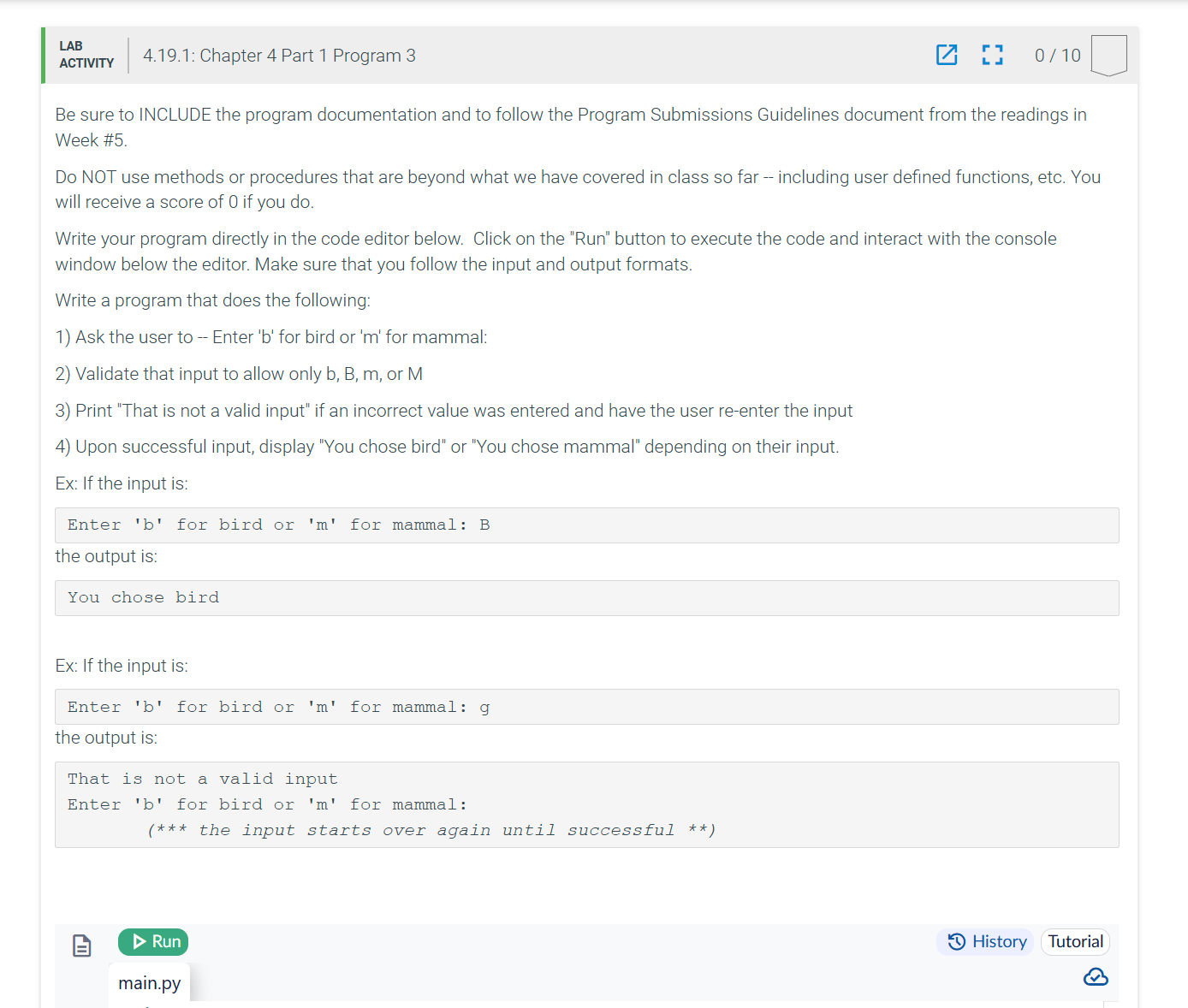The image size is (1188, 1008).
Task: Click the fullscreen corner brackets icon
Action: pos(992,55)
